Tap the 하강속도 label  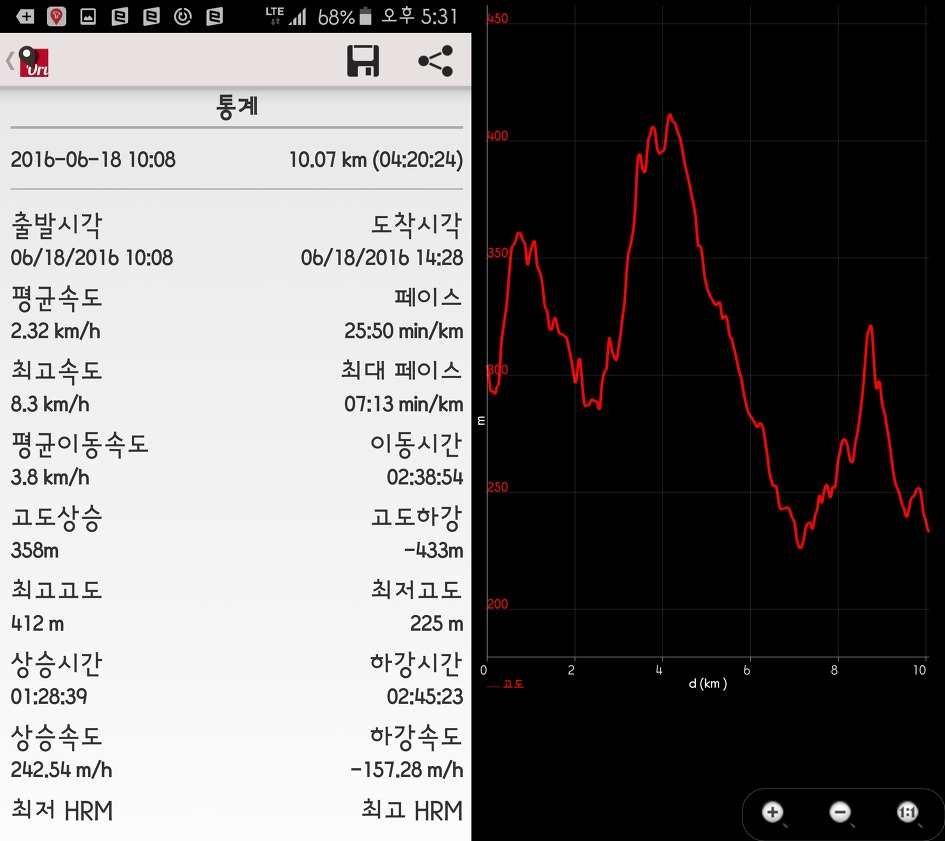(x=416, y=737)
